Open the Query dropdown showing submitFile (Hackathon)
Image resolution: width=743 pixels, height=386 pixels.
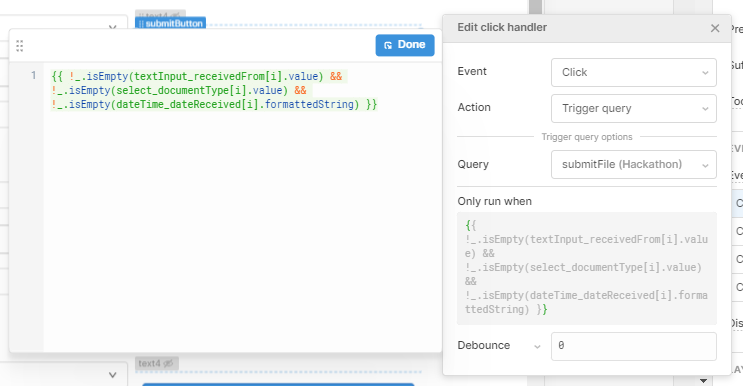(x=634, y=164)
